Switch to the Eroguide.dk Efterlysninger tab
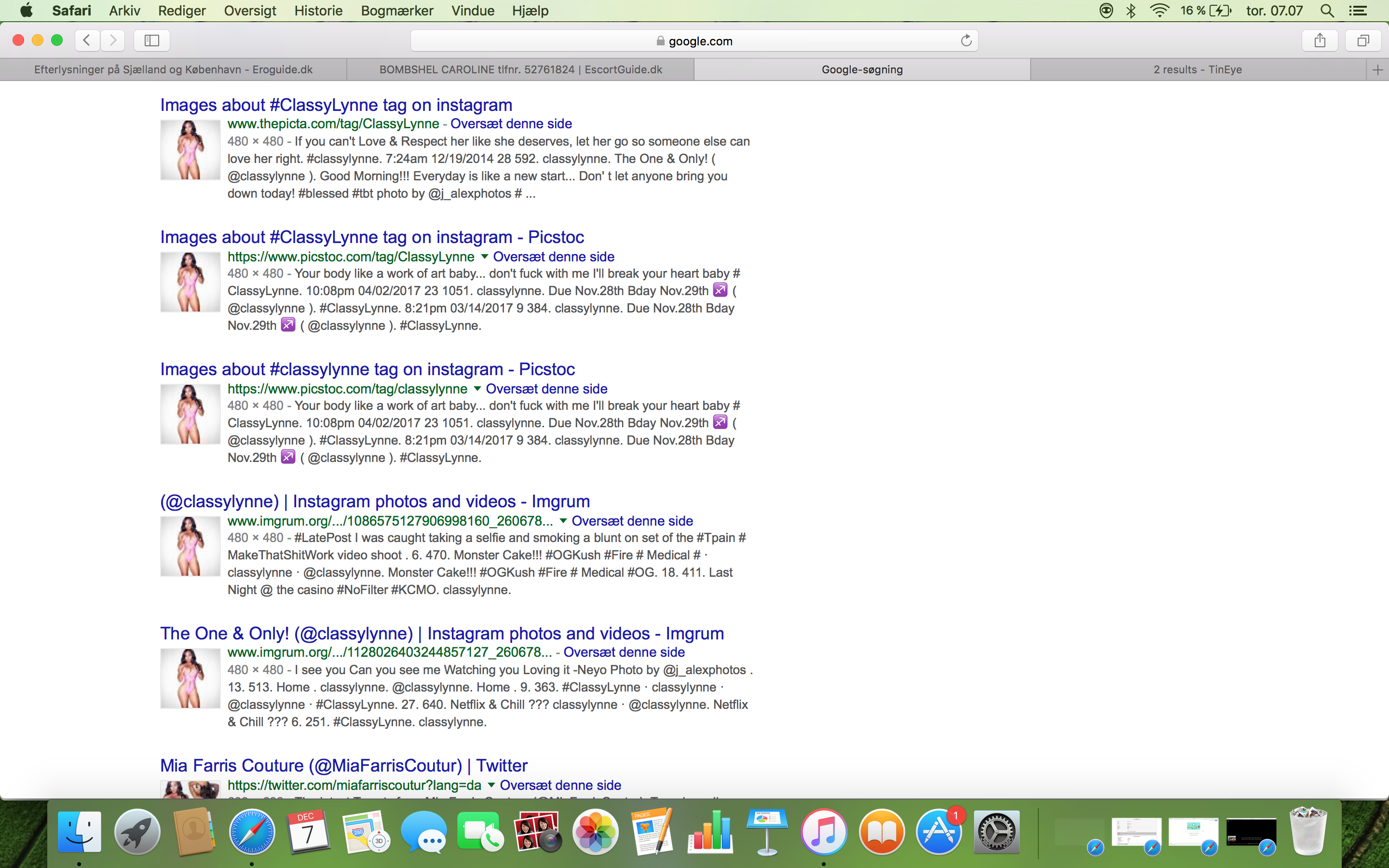The width and height of the screenshot is (1389, 868). [173, 69]
